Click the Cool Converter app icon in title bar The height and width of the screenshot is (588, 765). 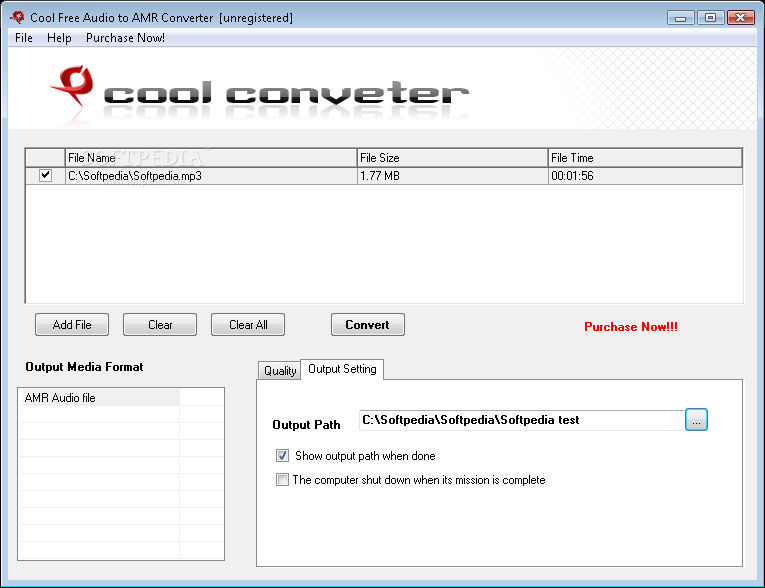tap(18, 17)
